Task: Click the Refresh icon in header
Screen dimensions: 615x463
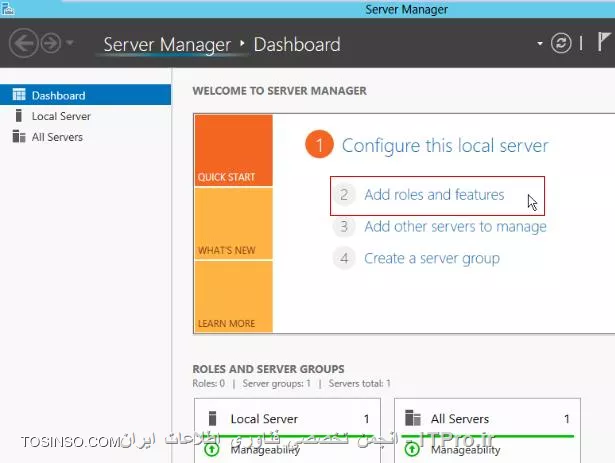Action: coord(561,43)
